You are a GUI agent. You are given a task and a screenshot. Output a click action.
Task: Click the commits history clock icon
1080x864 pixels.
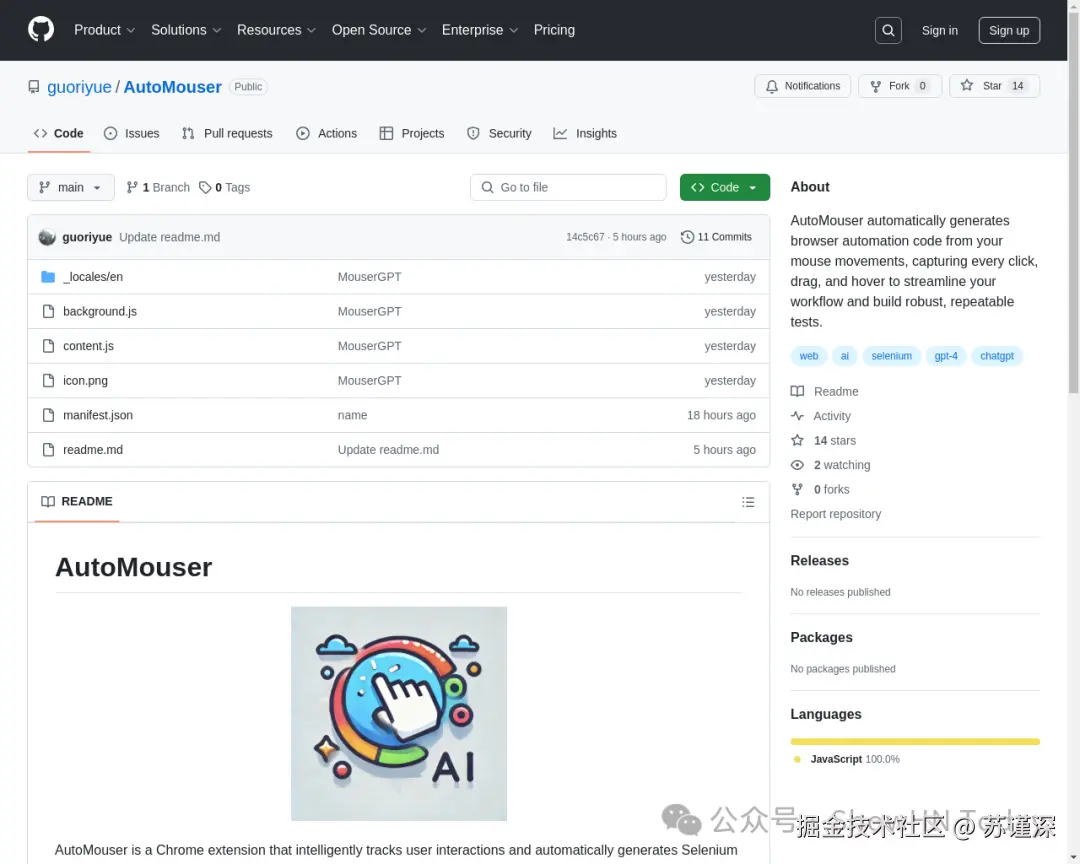click(687, 237)
